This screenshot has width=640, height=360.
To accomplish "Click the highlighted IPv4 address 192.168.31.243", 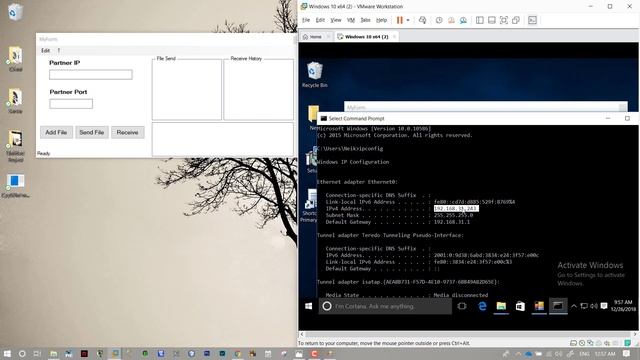I will pos(456,209).
